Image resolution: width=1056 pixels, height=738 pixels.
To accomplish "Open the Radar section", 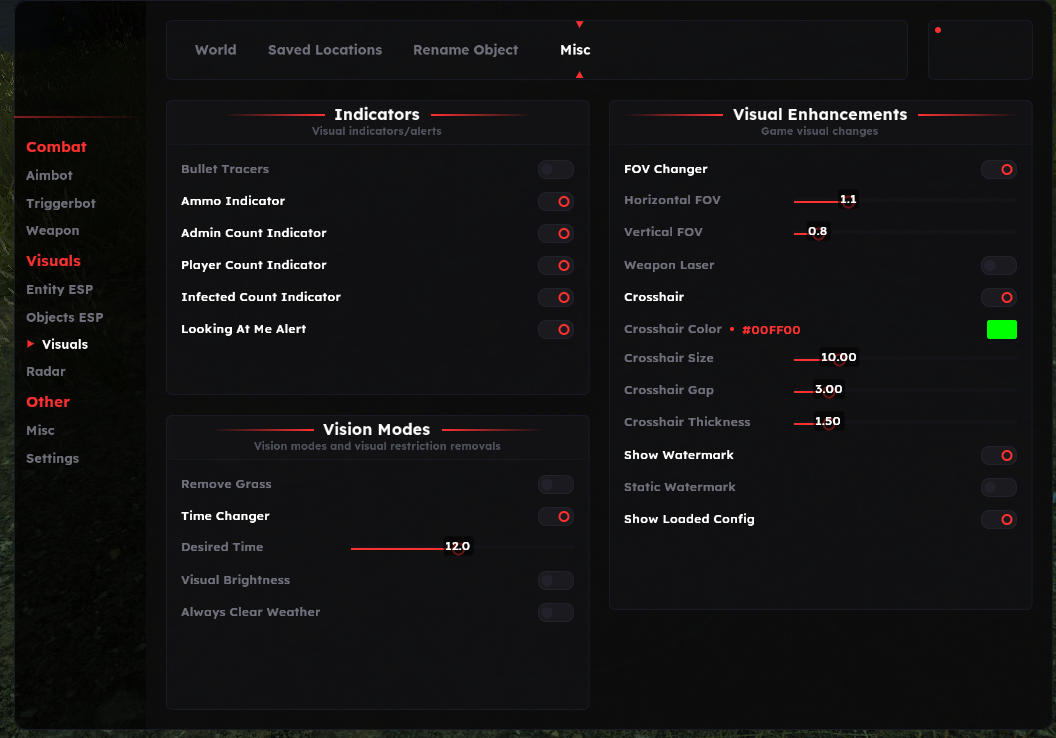I will point(45,371).
